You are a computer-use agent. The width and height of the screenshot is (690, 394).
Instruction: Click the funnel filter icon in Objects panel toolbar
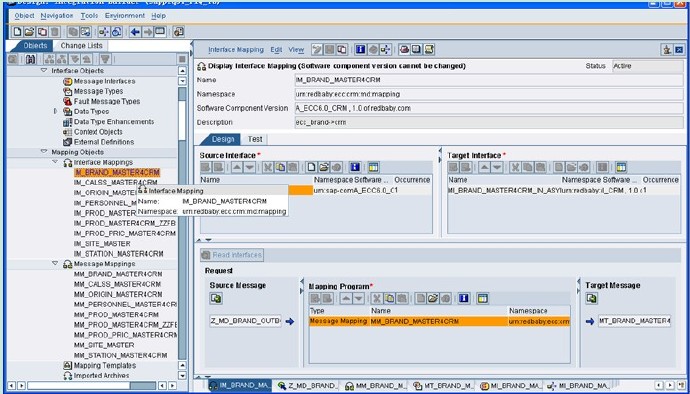[105, 59]
